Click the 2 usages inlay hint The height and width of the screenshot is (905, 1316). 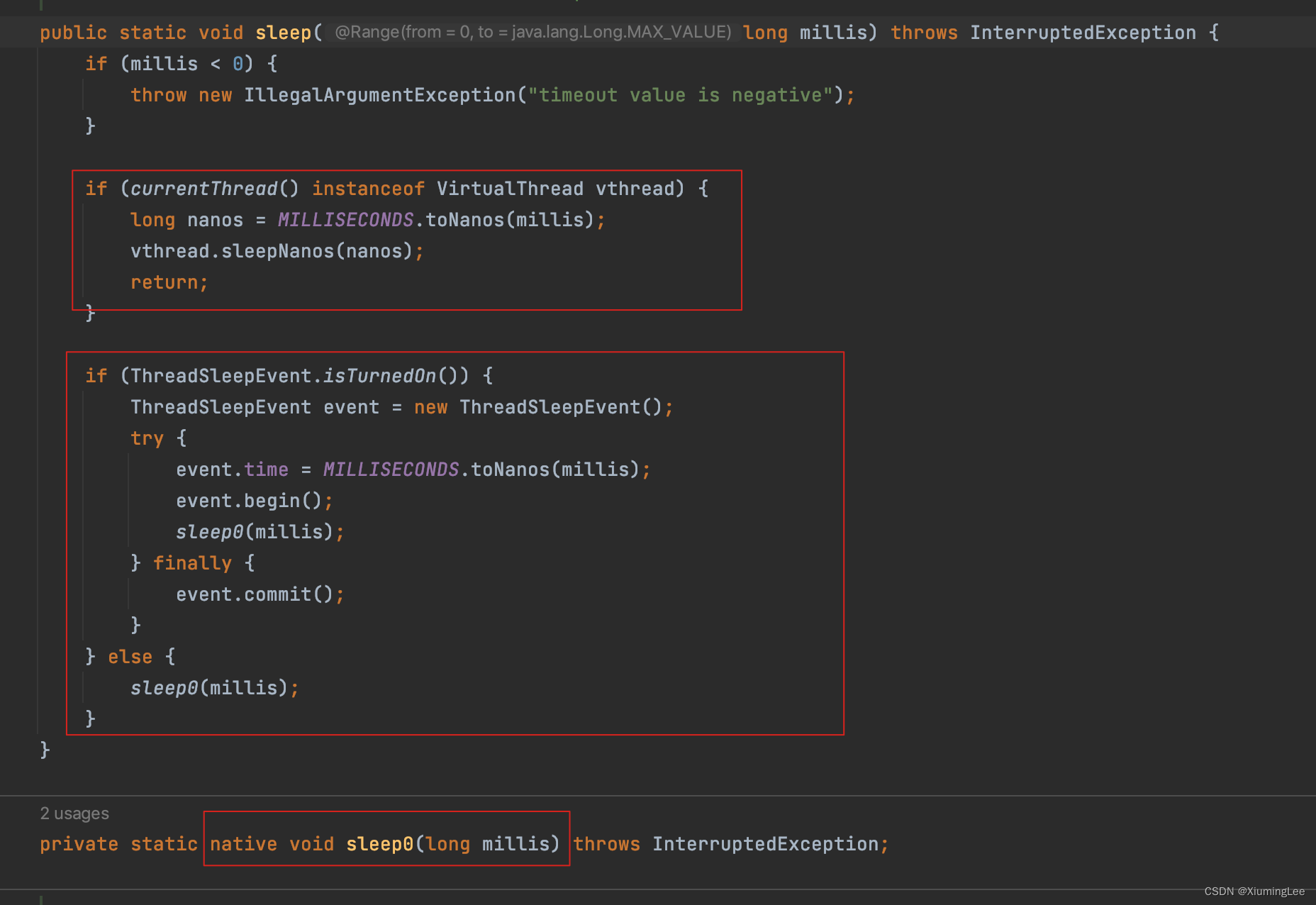tap(74, 813)
